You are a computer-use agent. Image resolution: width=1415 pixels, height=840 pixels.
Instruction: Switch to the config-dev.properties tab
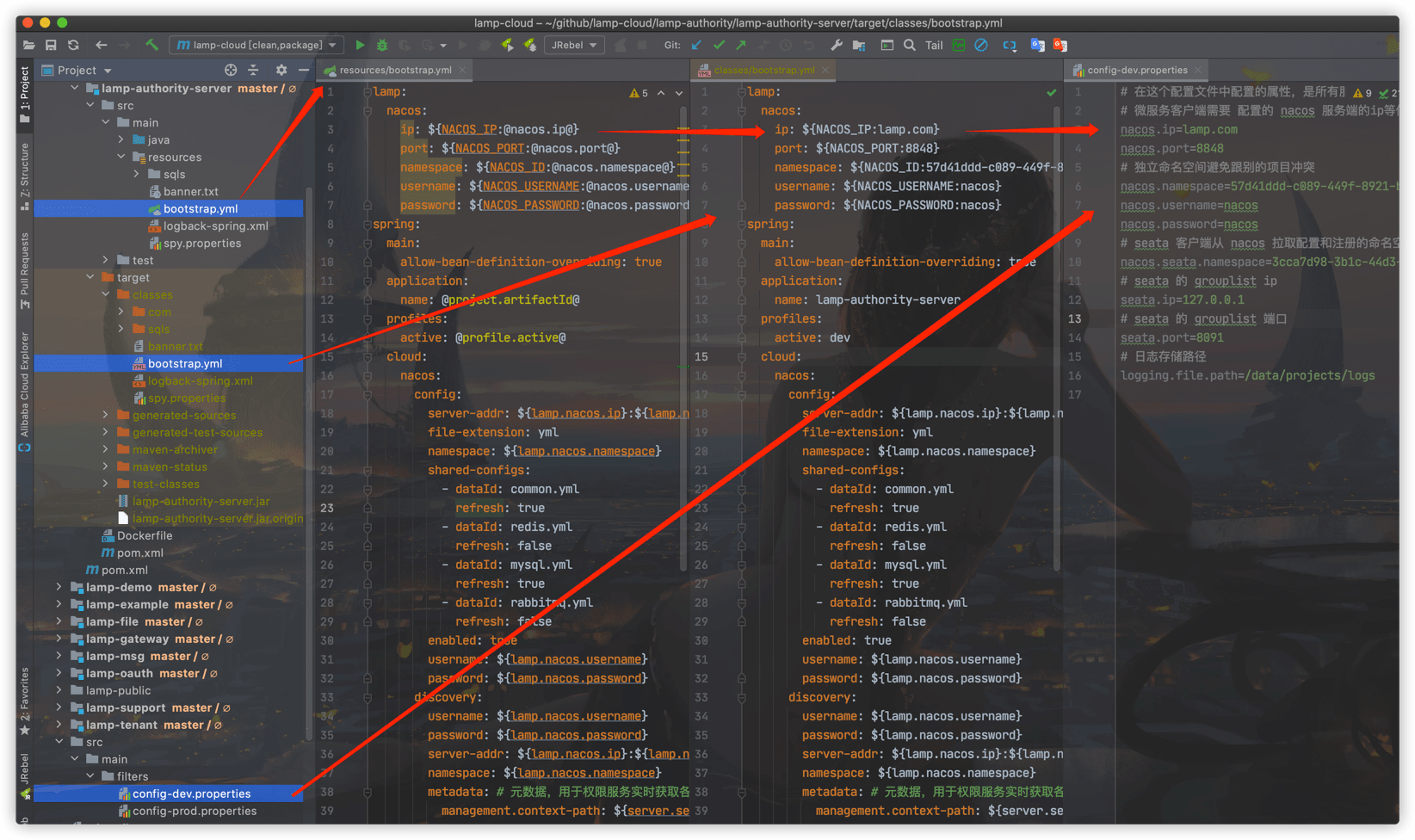1136,70
